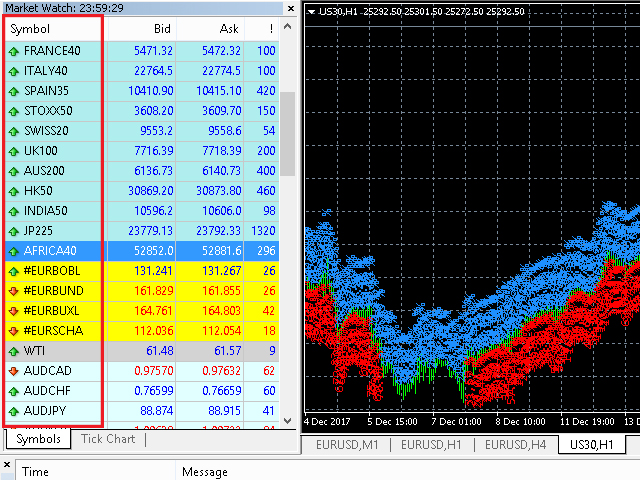Click the ask price 164.803
640x480 pixels.
click(x=222, y=311)
